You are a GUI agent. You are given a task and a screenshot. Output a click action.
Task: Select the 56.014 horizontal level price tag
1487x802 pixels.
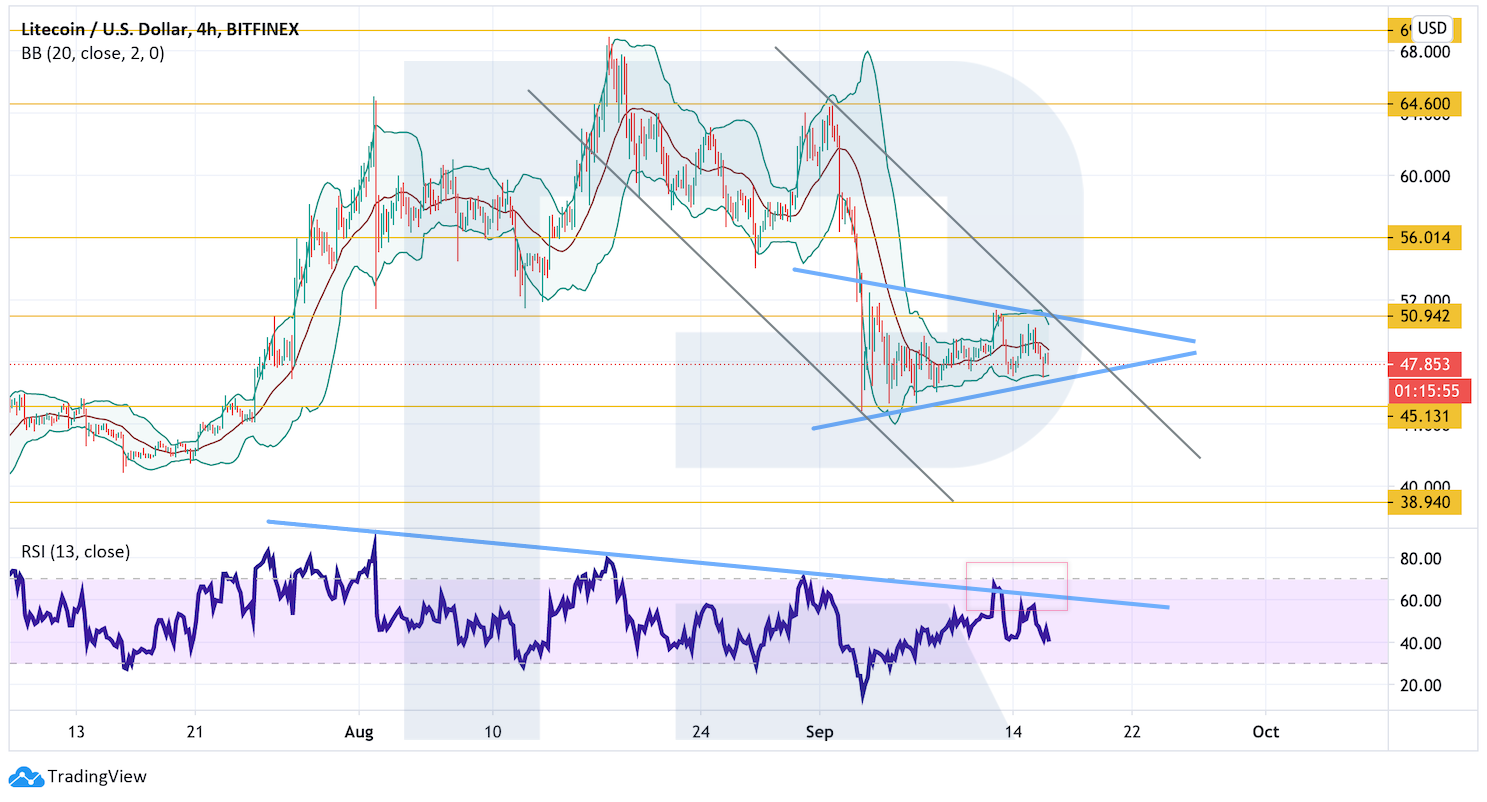pos(1425,237)
